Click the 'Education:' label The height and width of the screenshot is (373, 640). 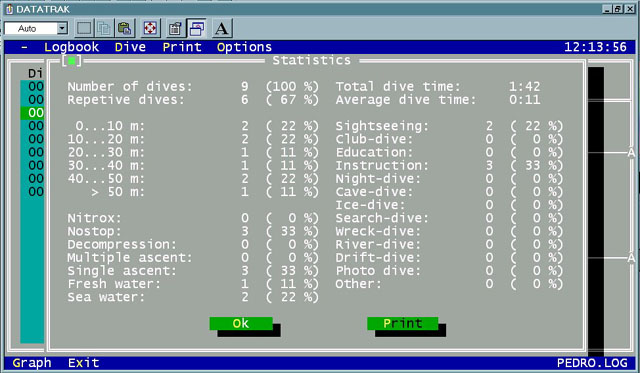coord(374,152)
